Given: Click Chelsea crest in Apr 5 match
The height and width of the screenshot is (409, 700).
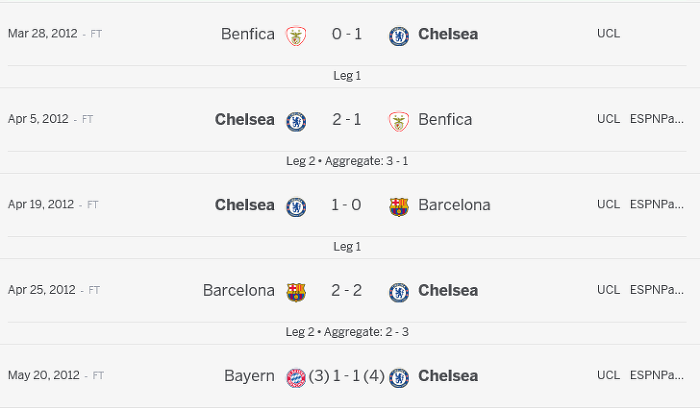Looking at the screenshot, I should [x=296, y=121].
